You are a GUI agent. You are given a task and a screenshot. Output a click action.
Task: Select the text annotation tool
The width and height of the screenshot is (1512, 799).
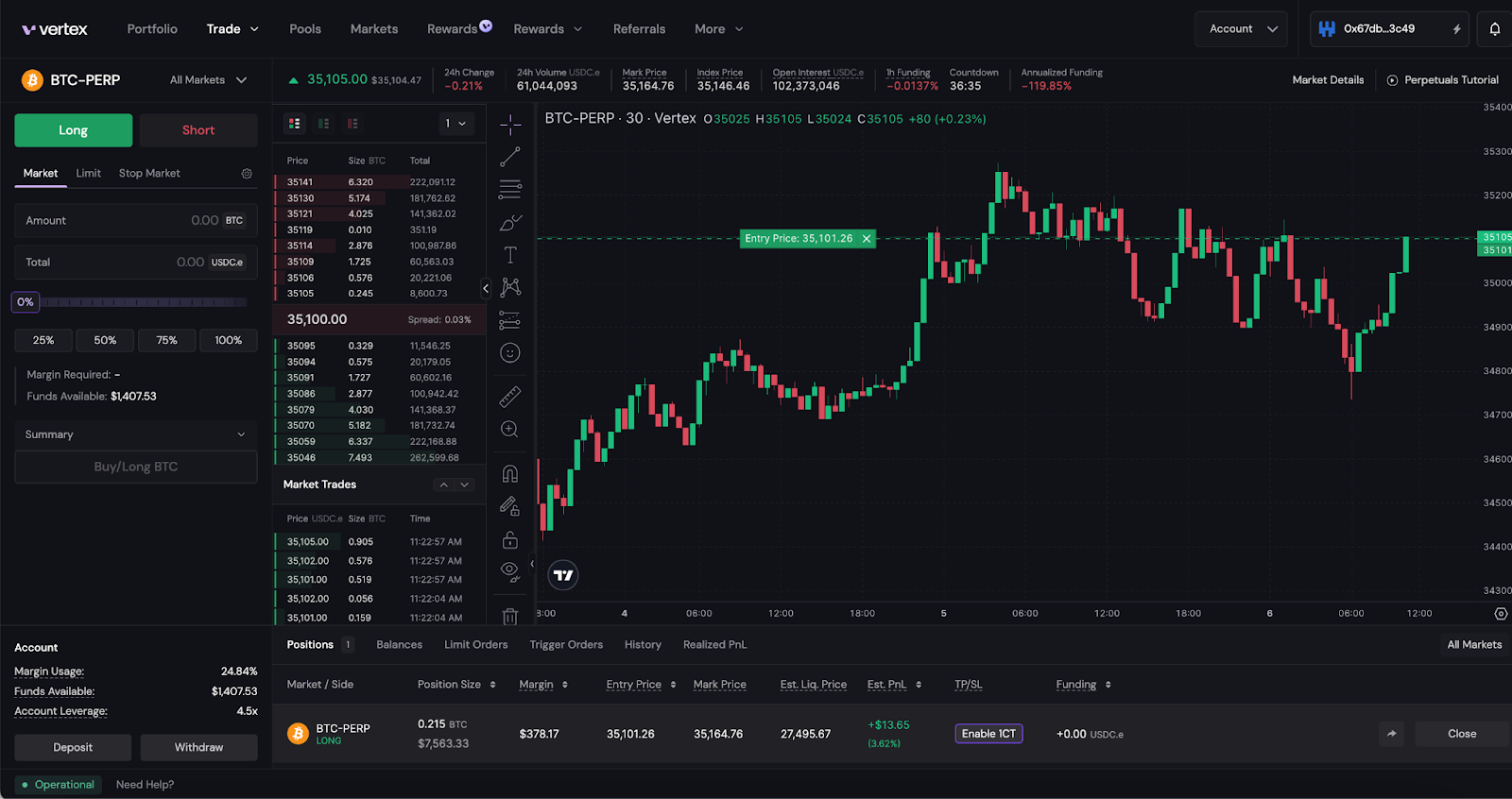click(509, 255)
